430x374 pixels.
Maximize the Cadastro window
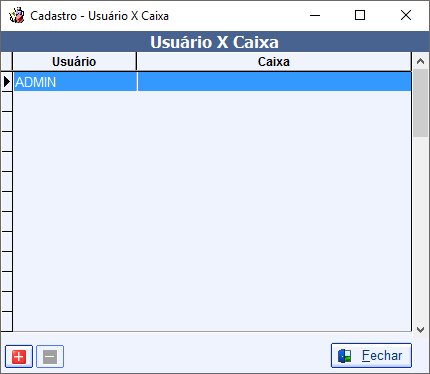coord(360,15)
